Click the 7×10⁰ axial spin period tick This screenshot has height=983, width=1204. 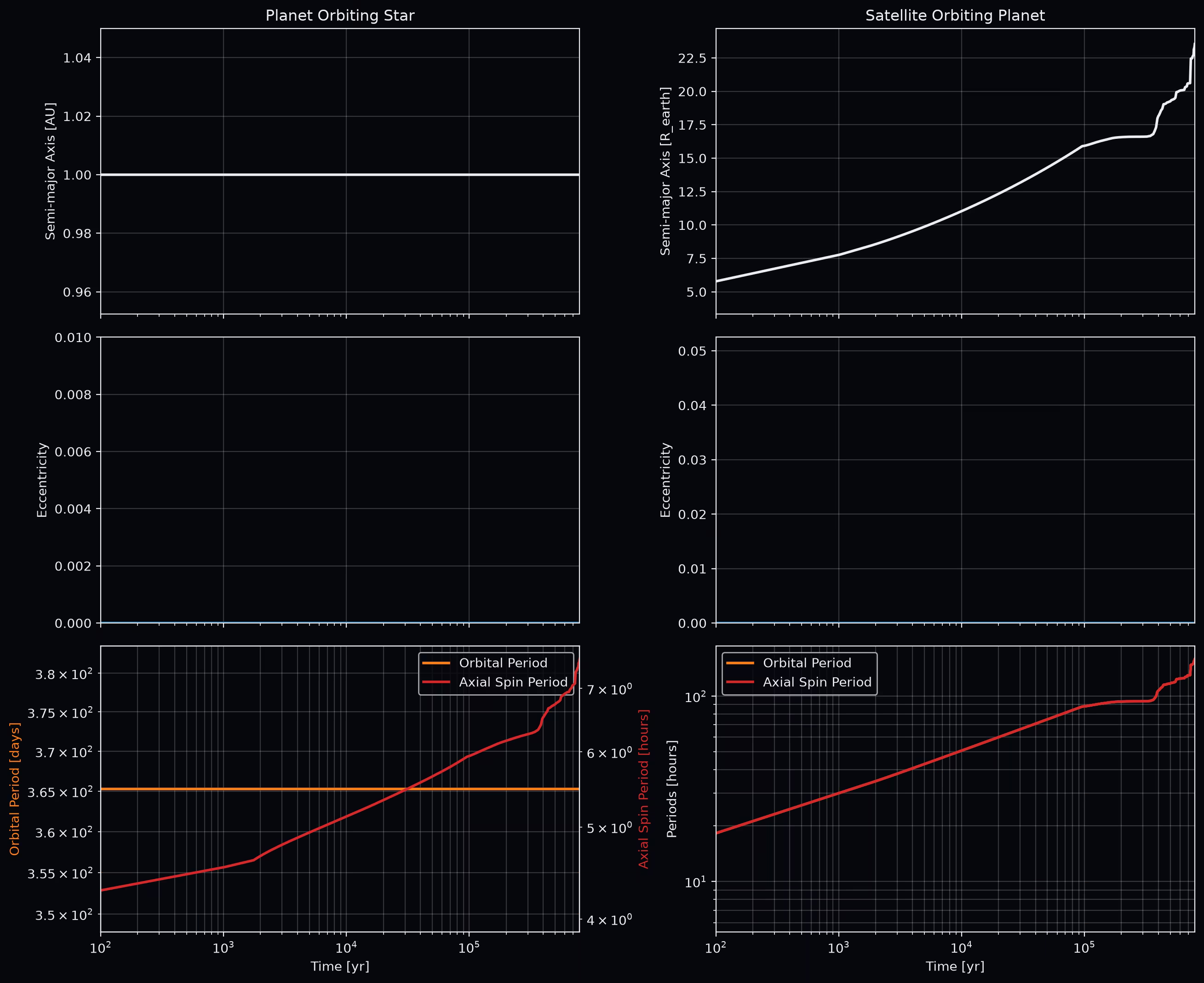point(609,689)
